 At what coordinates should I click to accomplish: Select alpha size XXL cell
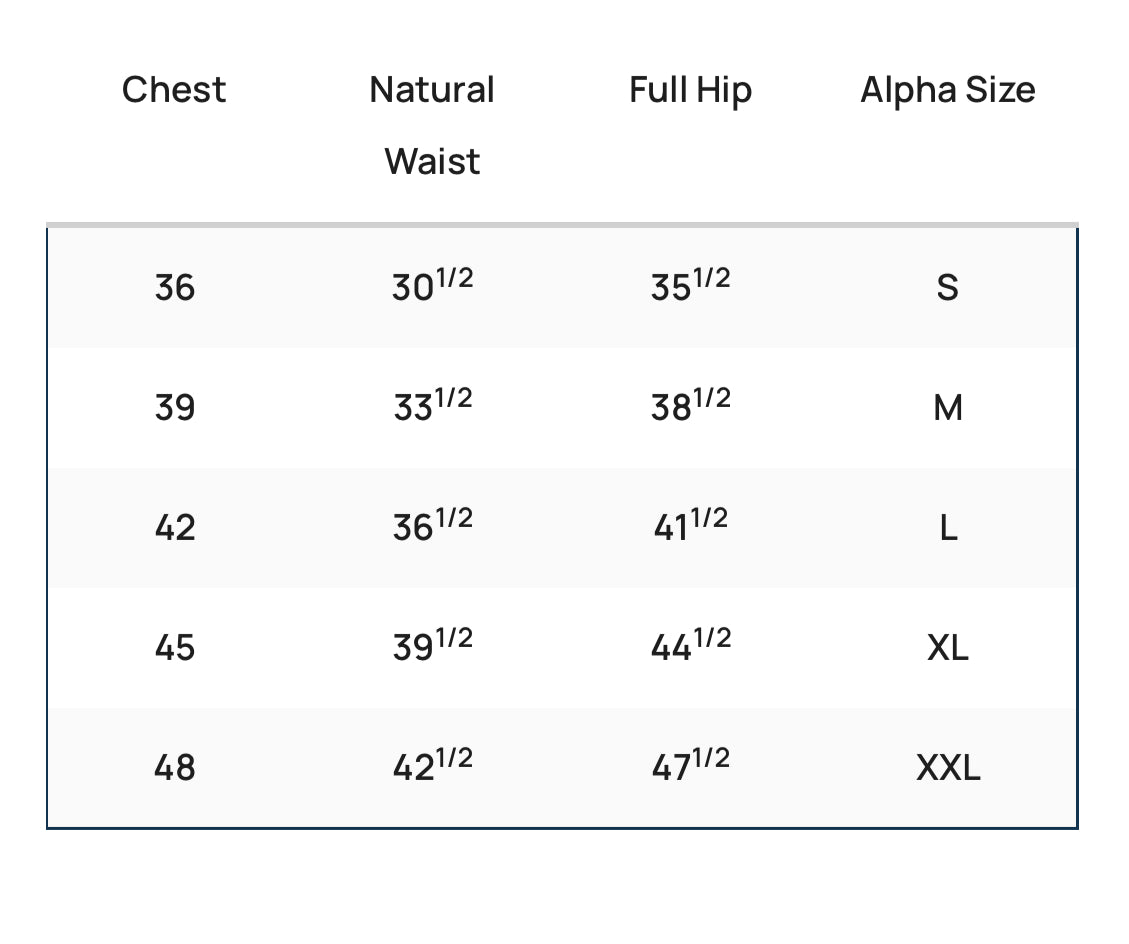(948, 768)
